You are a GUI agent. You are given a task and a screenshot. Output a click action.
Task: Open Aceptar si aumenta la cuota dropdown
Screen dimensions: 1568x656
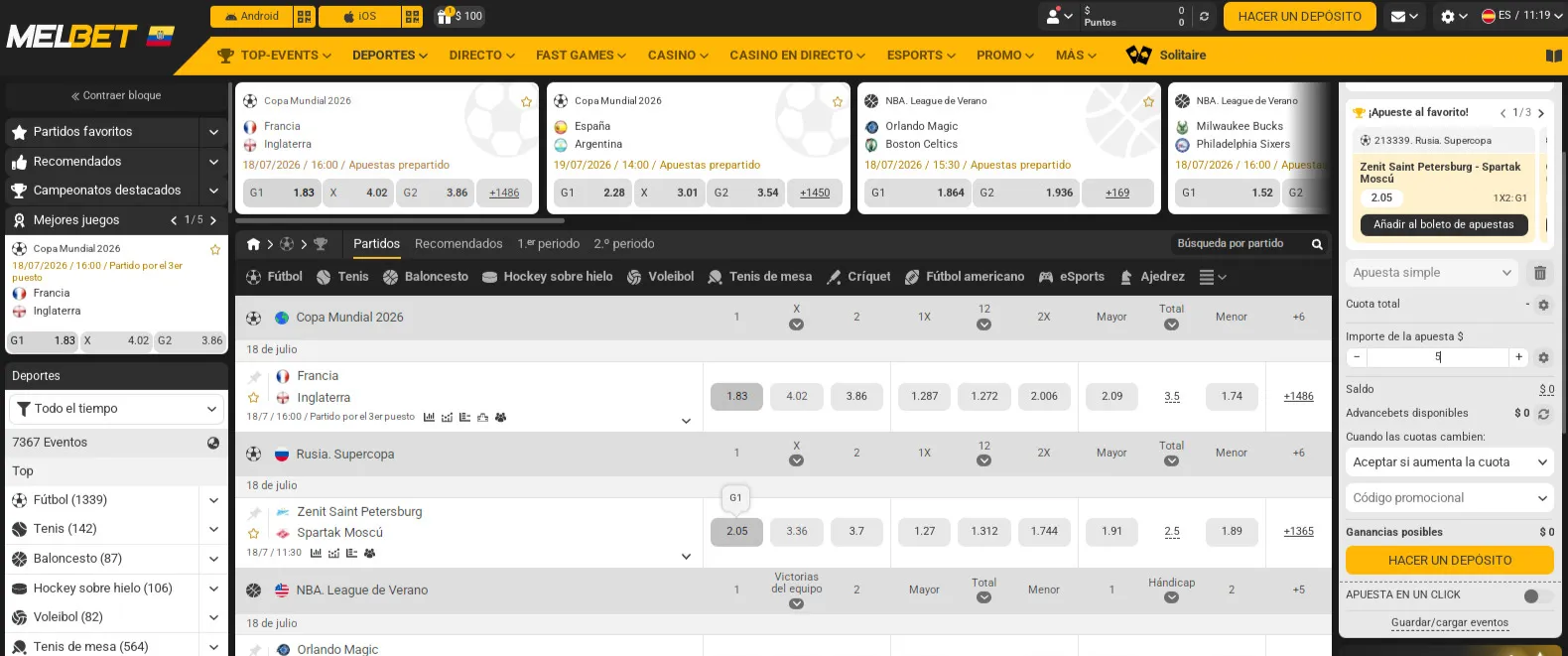tap(1450, 462)
